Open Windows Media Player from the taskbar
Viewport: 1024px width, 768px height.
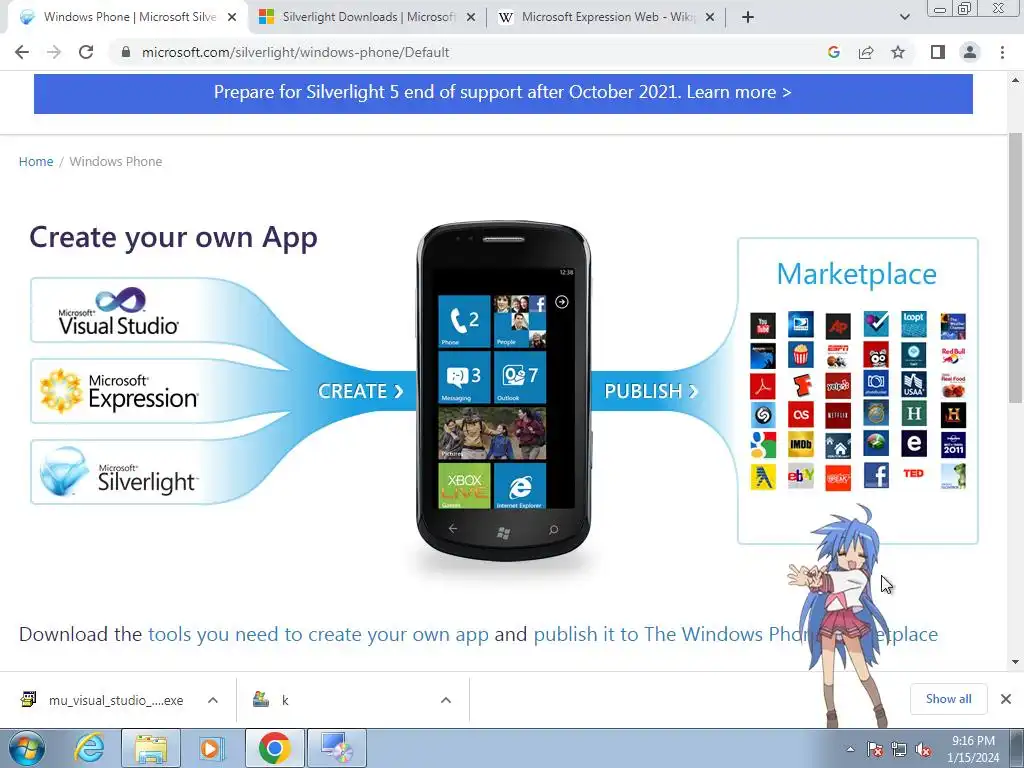pos(212,748)
